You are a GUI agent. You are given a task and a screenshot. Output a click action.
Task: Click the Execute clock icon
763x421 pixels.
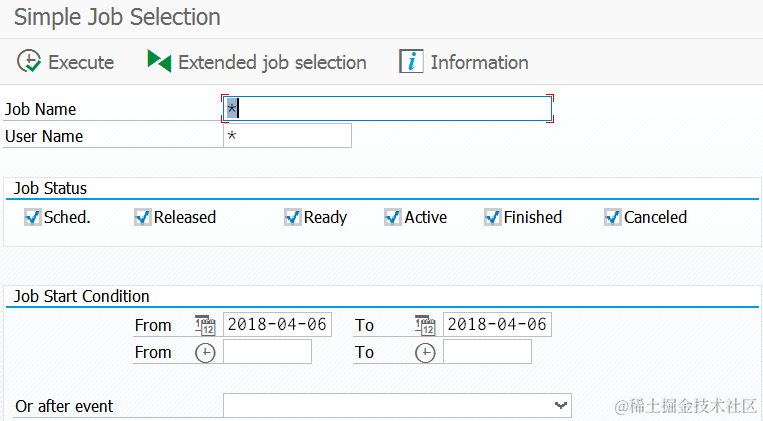tap(29, 62)
